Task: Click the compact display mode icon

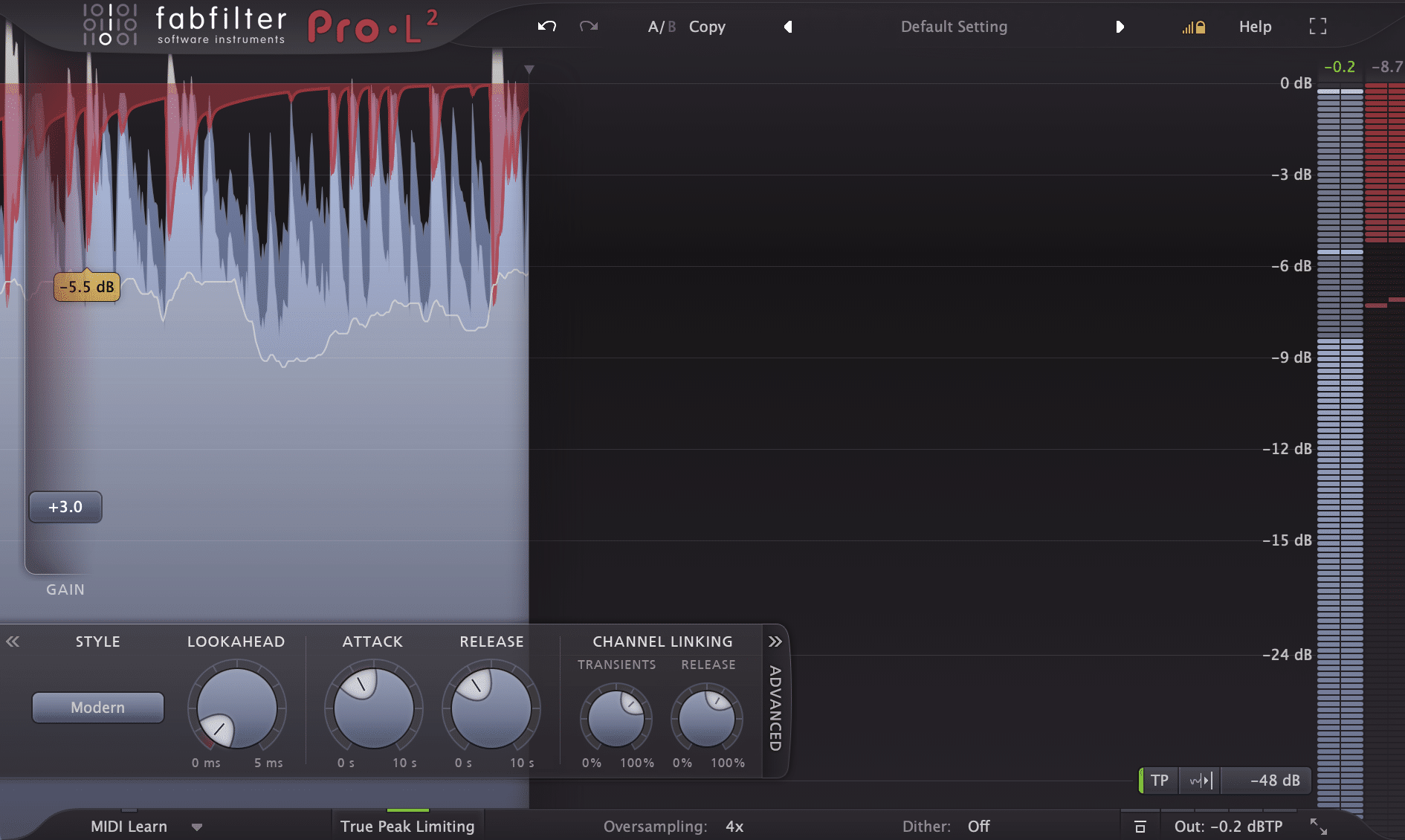Action: (x=1140, y=827)
